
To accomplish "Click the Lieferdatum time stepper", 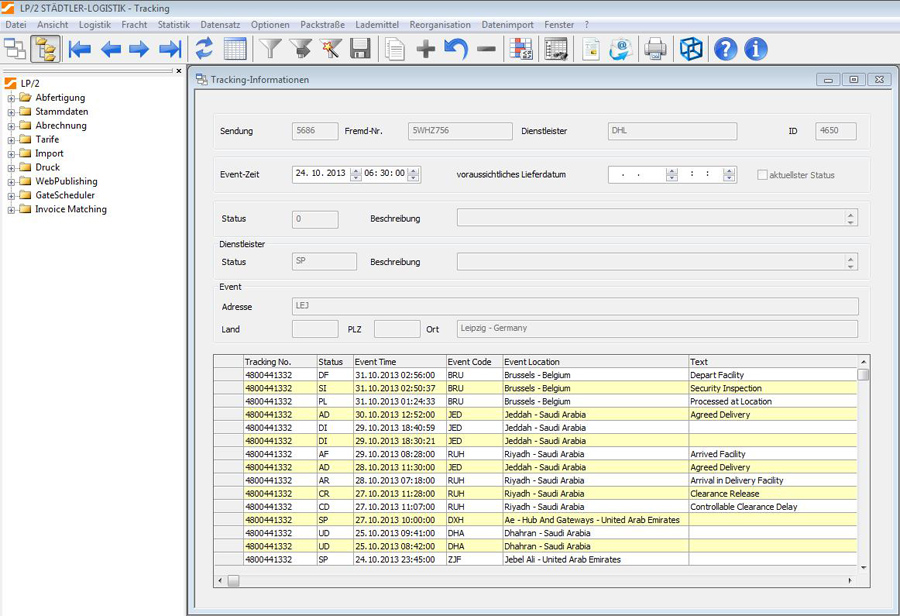I will 729,175.
